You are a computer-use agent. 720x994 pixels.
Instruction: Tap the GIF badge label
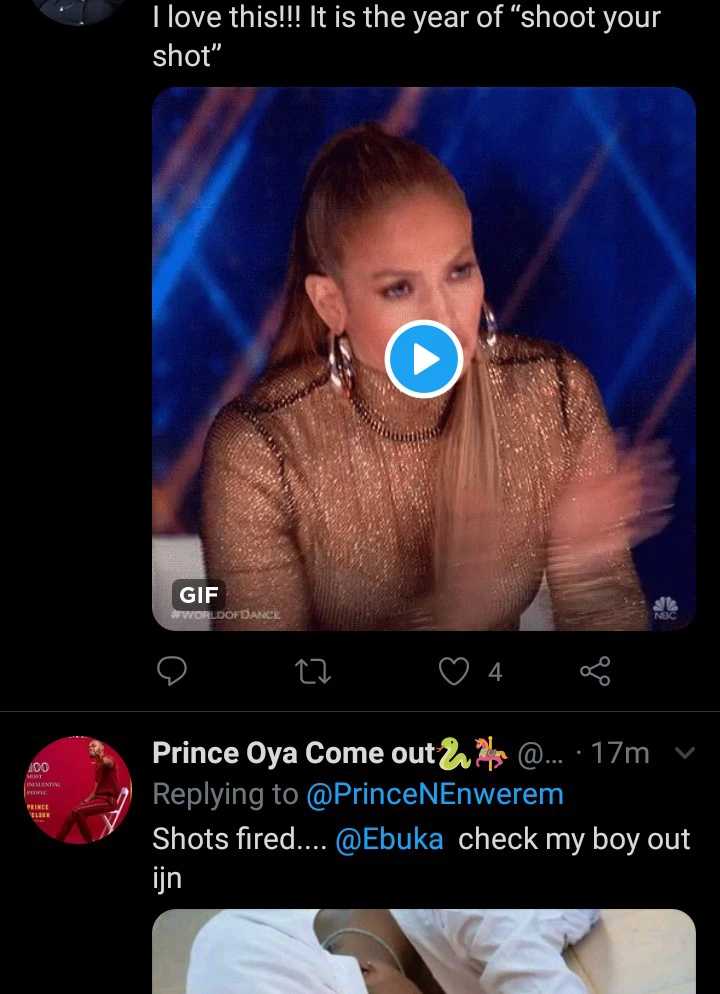point(198,596)
